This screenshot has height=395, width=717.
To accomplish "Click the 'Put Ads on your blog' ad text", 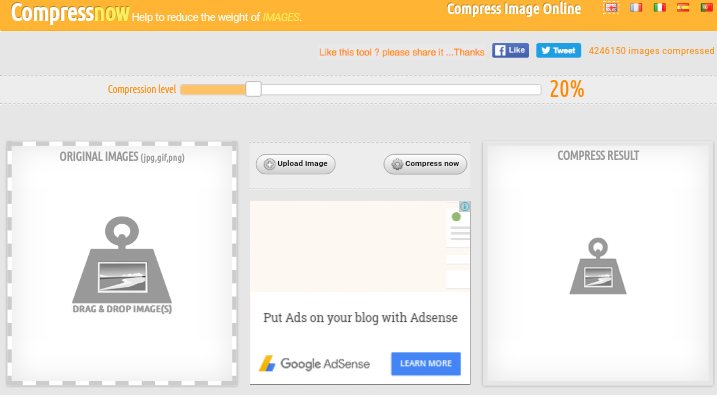I will coord(360,318).
